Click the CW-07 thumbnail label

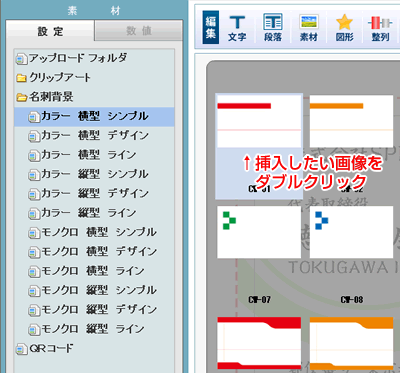pos(259,300)
